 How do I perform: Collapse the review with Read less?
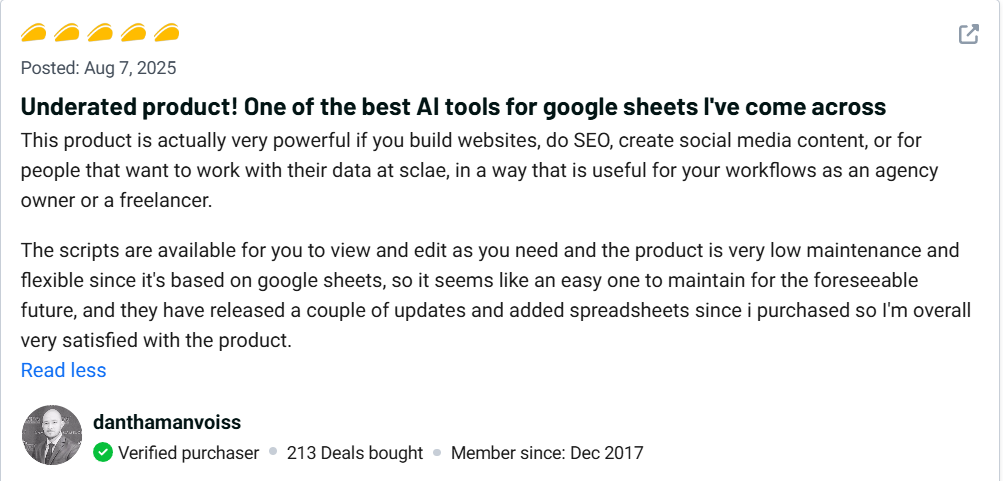(63, 370)
